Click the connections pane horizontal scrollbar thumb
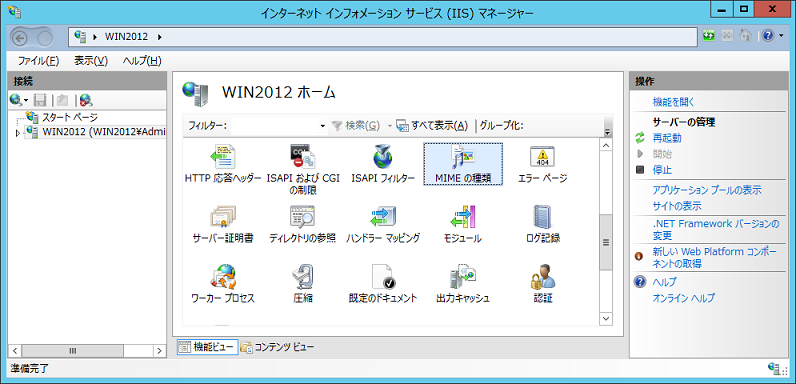796x384 pixels. (x=73, y=350)
